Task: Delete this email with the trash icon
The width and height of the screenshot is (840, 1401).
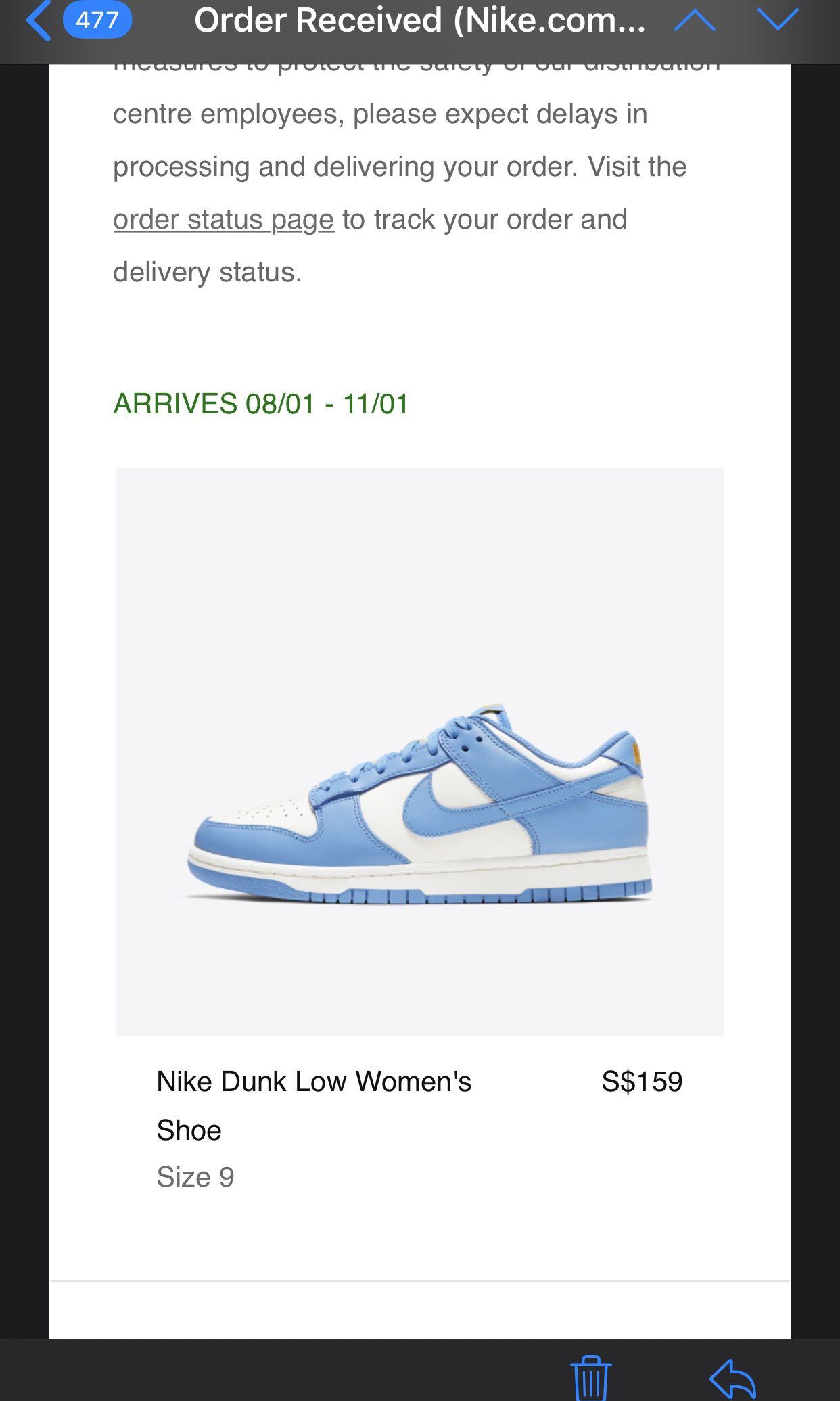Action: coord(591,1377)
